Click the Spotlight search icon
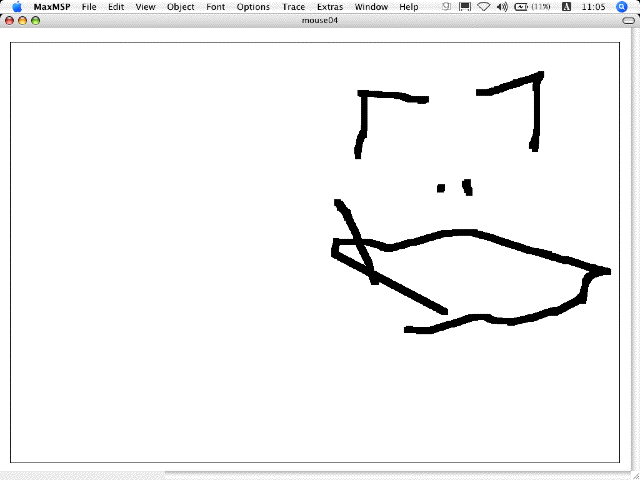The height and width of the screenshot is (480, 640). (x=622, y=7)
